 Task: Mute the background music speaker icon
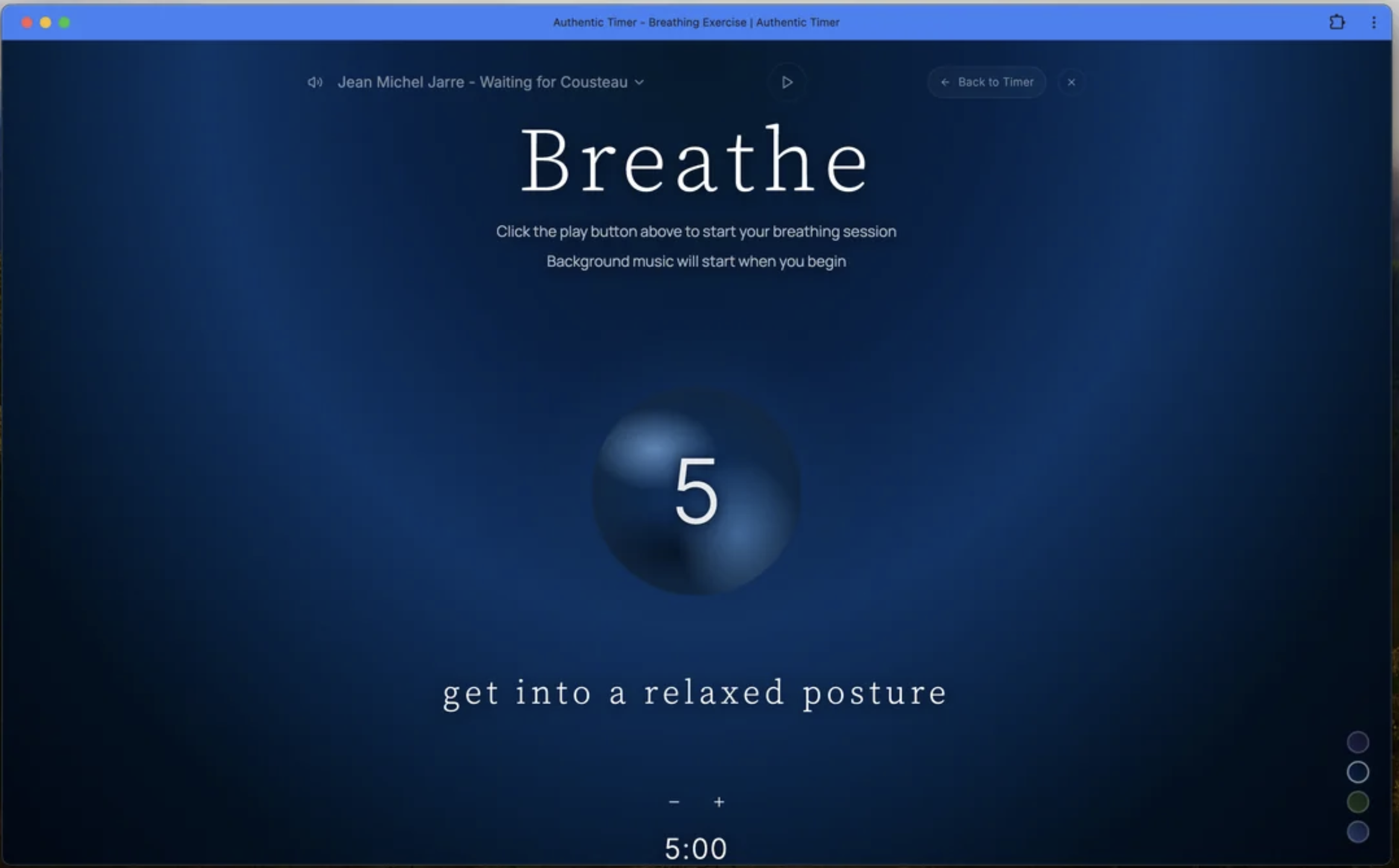tap(315, 83)
